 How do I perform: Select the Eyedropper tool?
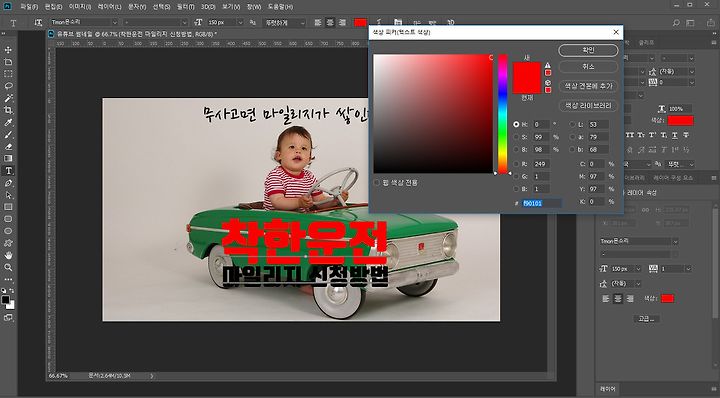click(8, 123)
